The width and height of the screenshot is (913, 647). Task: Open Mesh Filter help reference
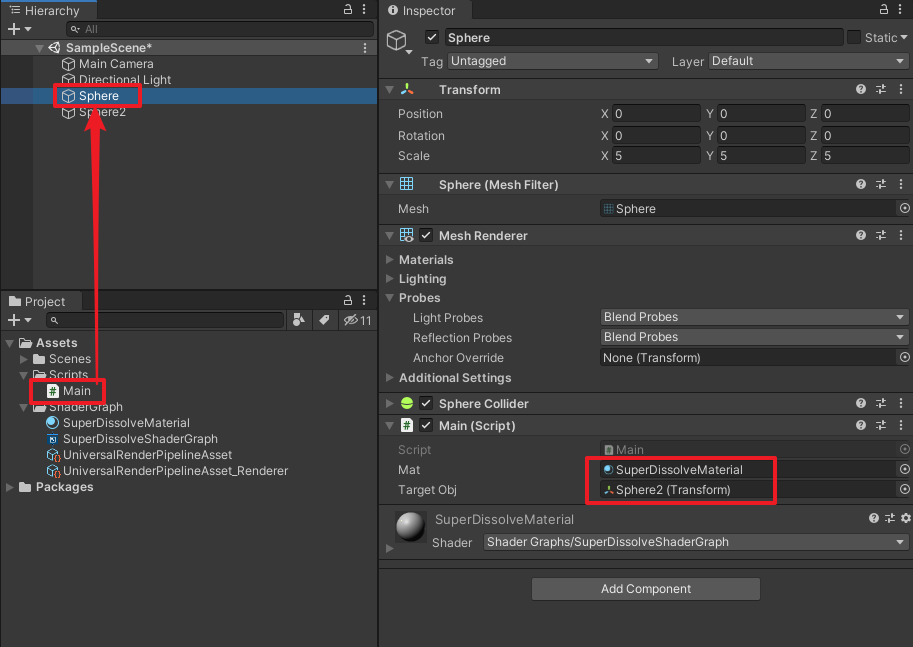(861, 184)
